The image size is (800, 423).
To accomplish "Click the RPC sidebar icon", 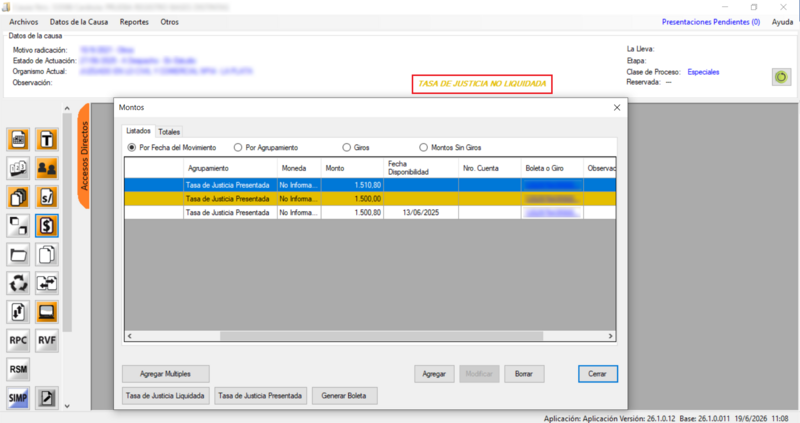I will tap(18, 340).
